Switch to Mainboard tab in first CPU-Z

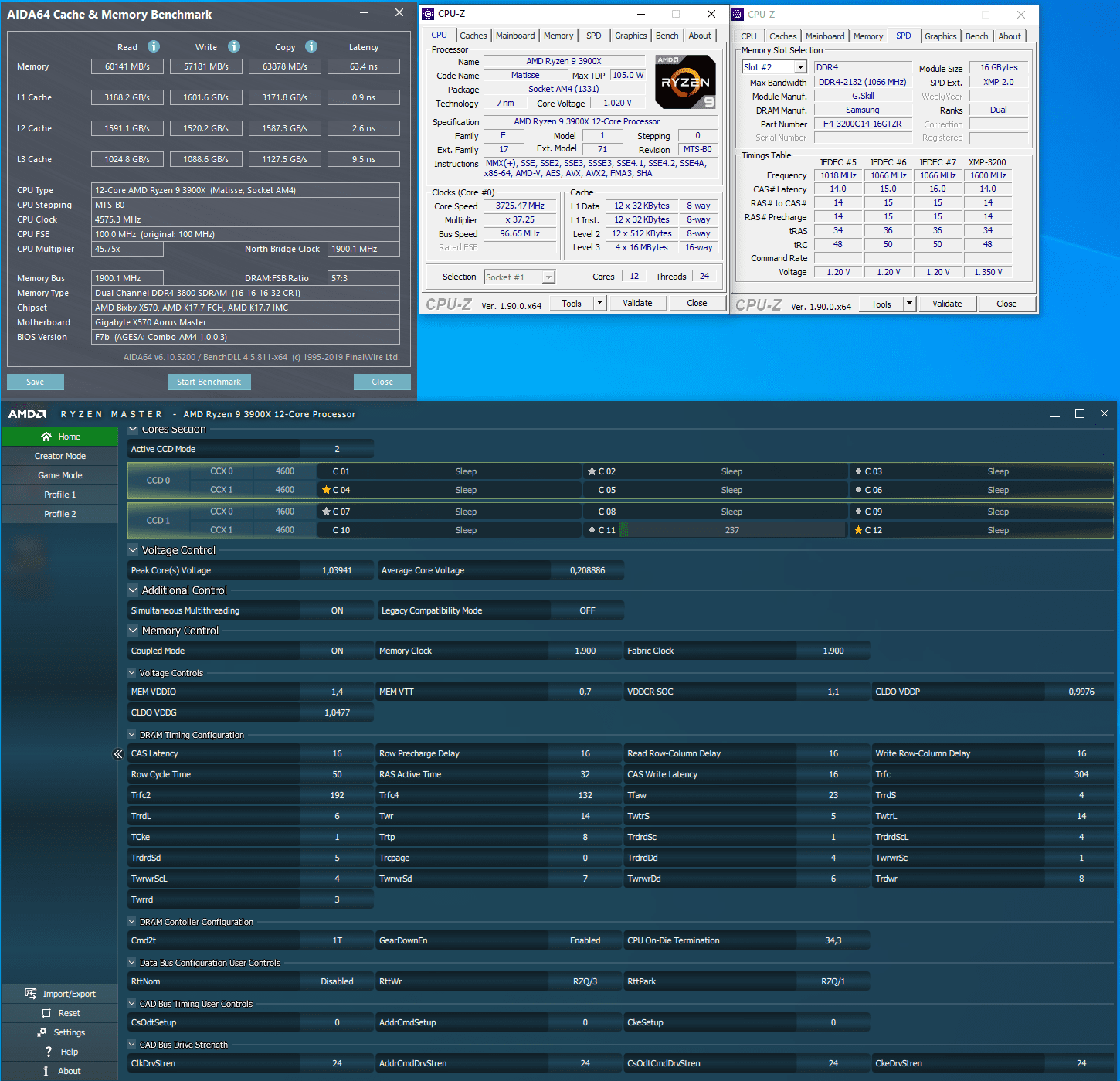[x=515, y=36]
